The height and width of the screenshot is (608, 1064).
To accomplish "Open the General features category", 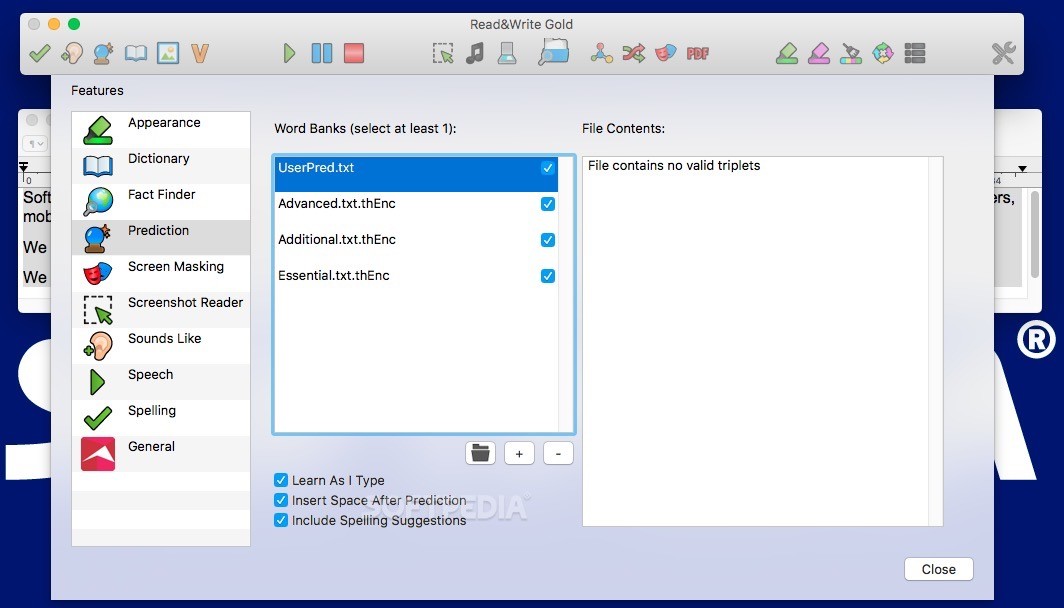I will click(161, 453).
